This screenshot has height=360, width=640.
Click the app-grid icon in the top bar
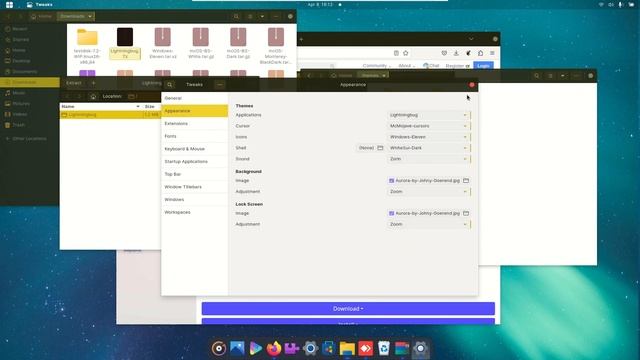pos(9,4)
